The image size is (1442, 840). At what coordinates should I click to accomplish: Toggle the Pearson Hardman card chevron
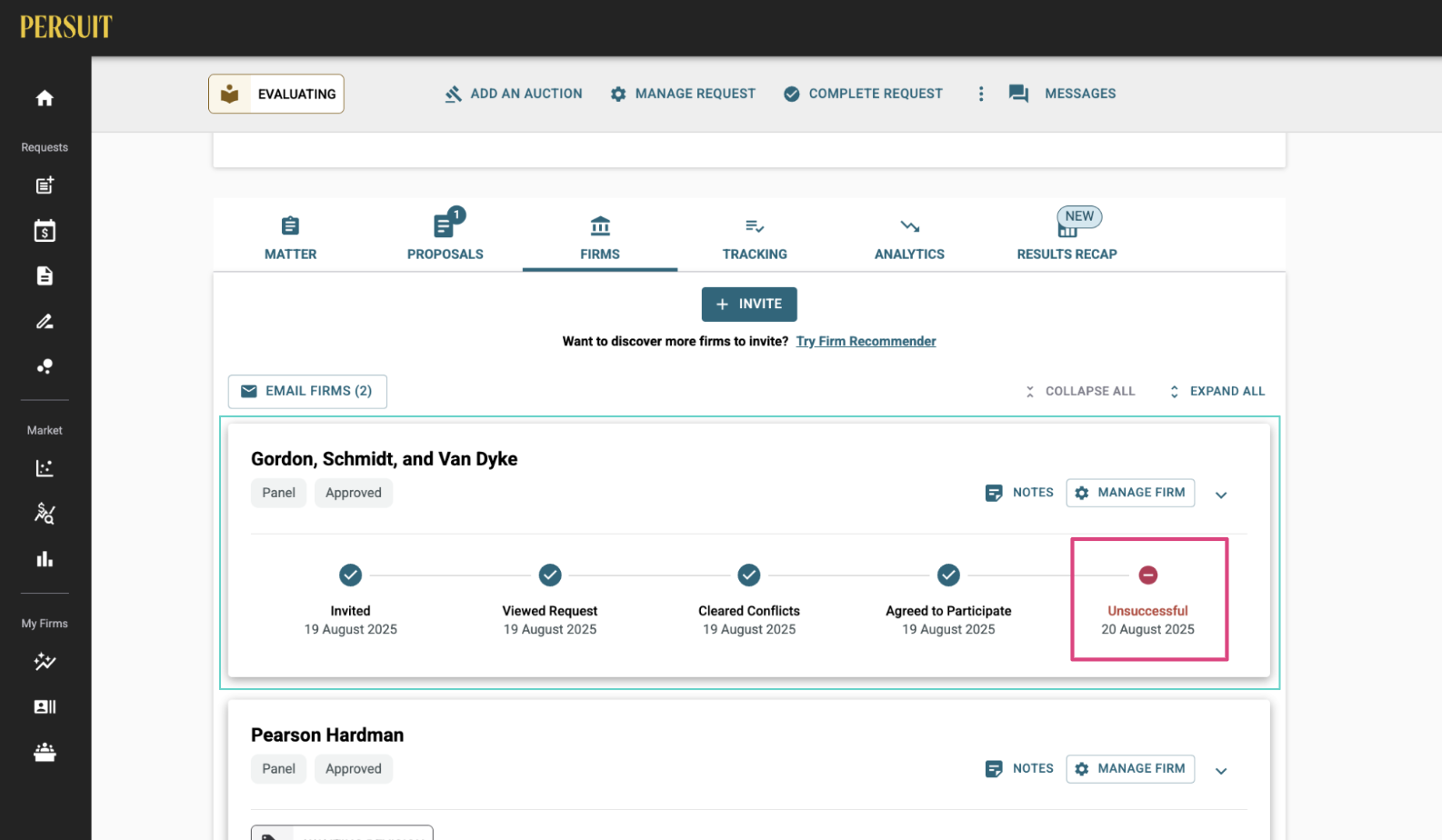(1221, 771)
